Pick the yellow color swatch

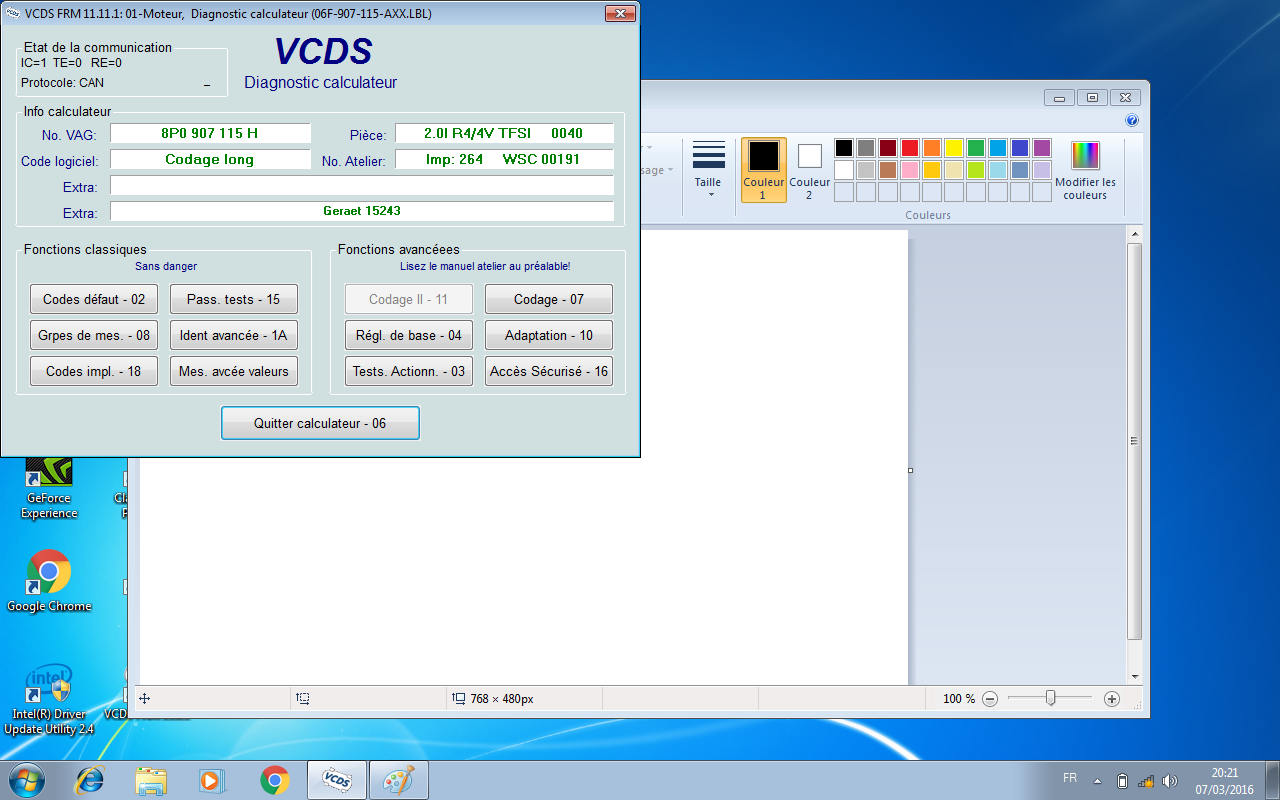click(x=954, y=148)
